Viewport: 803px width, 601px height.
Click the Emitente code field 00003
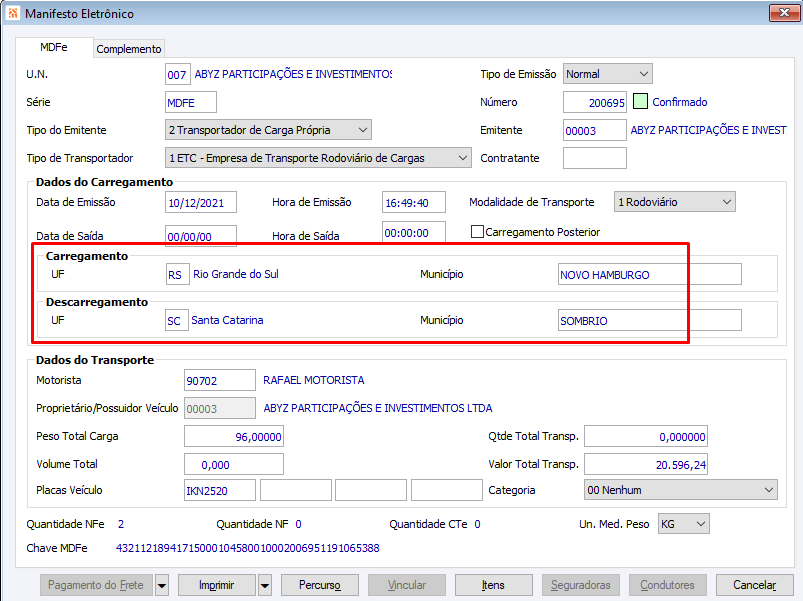[595, 130]
